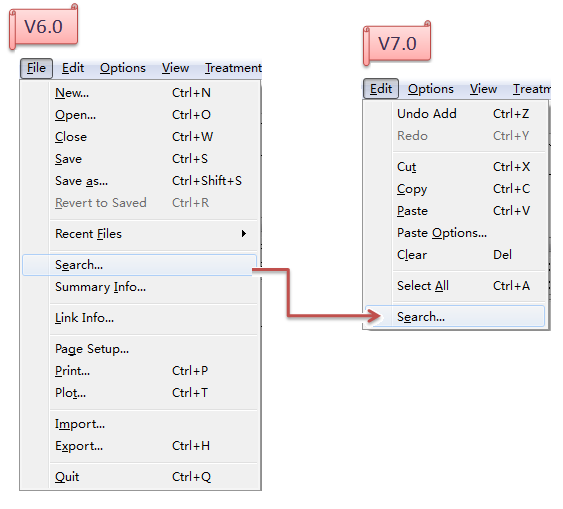The image size is (563, 509).
Task: Choose Open... from the File menu
Action: click(140, 115)
